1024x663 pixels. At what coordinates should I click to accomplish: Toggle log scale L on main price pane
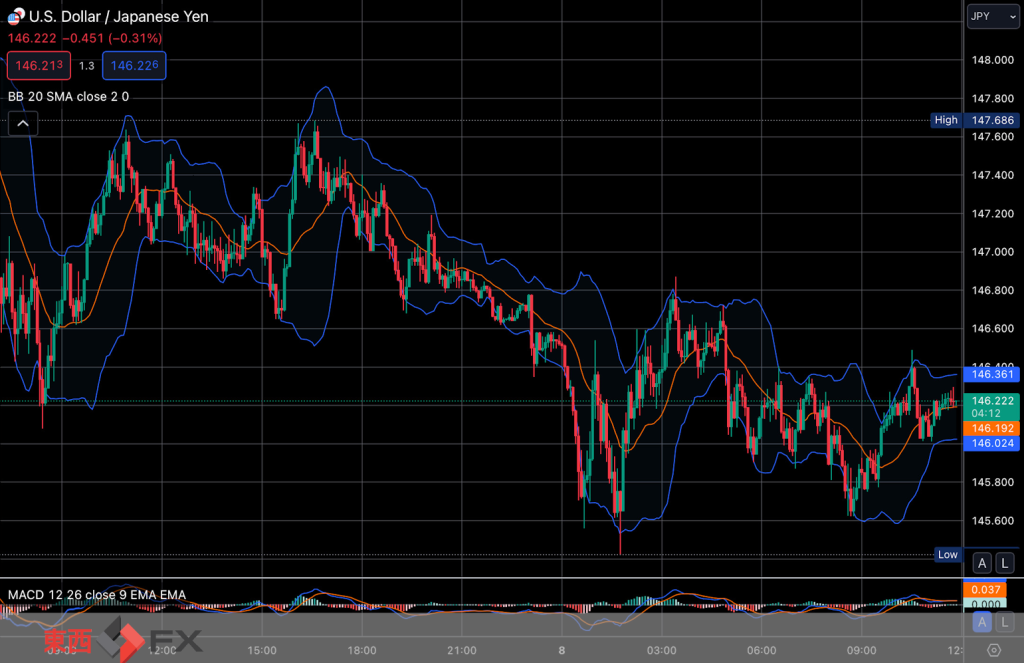[x=1005, y=563]
